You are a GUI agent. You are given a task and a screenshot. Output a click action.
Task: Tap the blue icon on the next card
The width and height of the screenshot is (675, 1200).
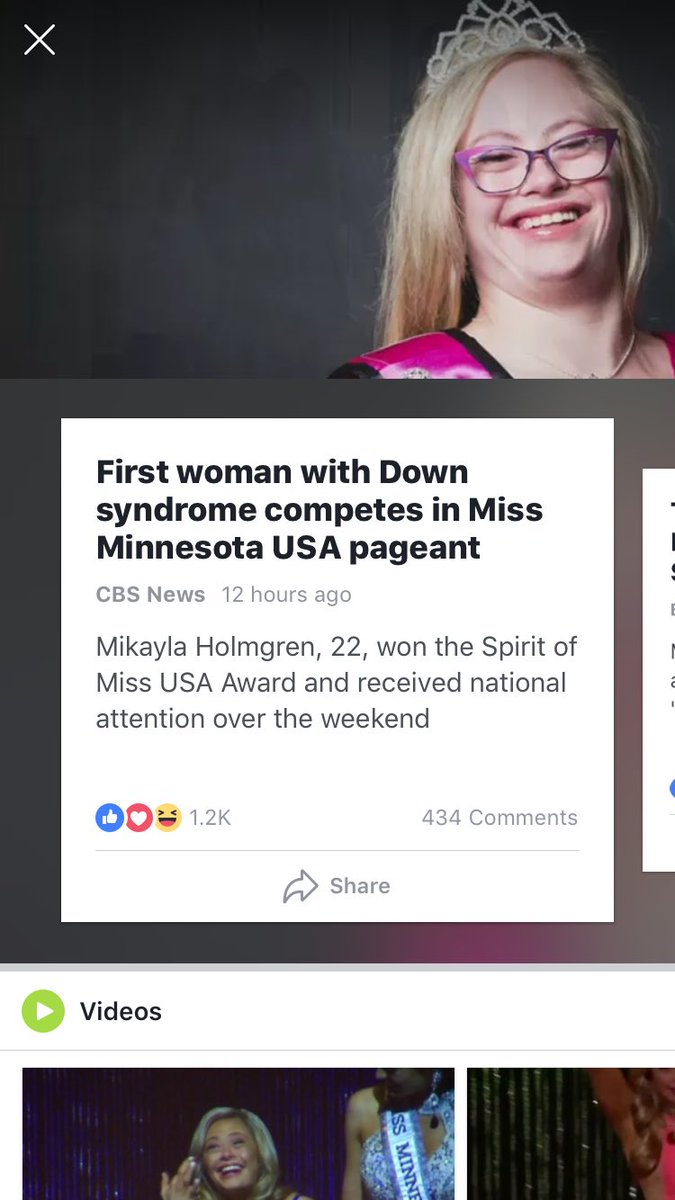pos(672,788)
